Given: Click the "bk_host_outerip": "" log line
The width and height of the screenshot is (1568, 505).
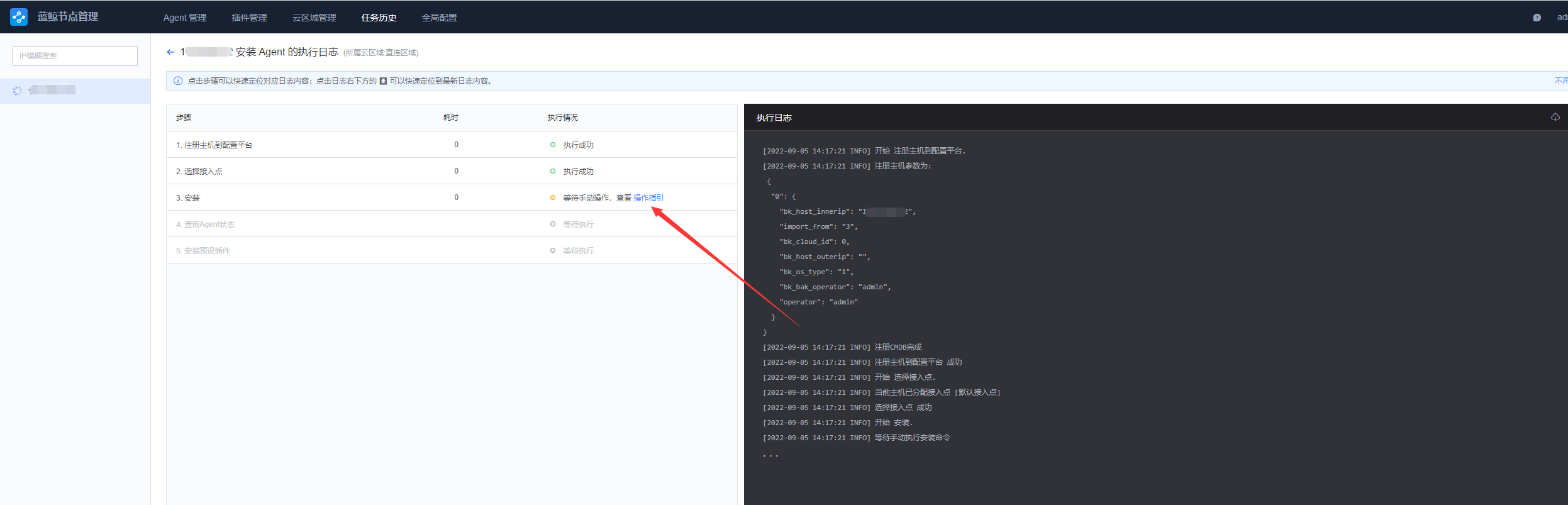Looking at the screenshot, I should (825, 257).
